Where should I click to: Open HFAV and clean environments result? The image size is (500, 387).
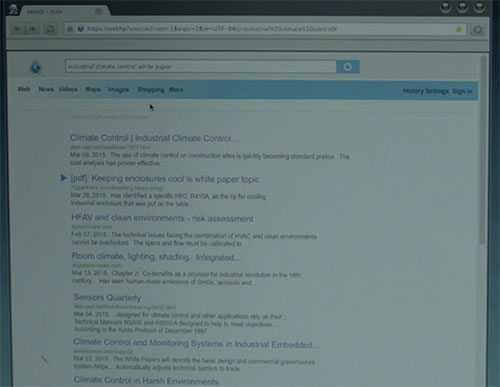pyautogui.click(x=162, y=218)
